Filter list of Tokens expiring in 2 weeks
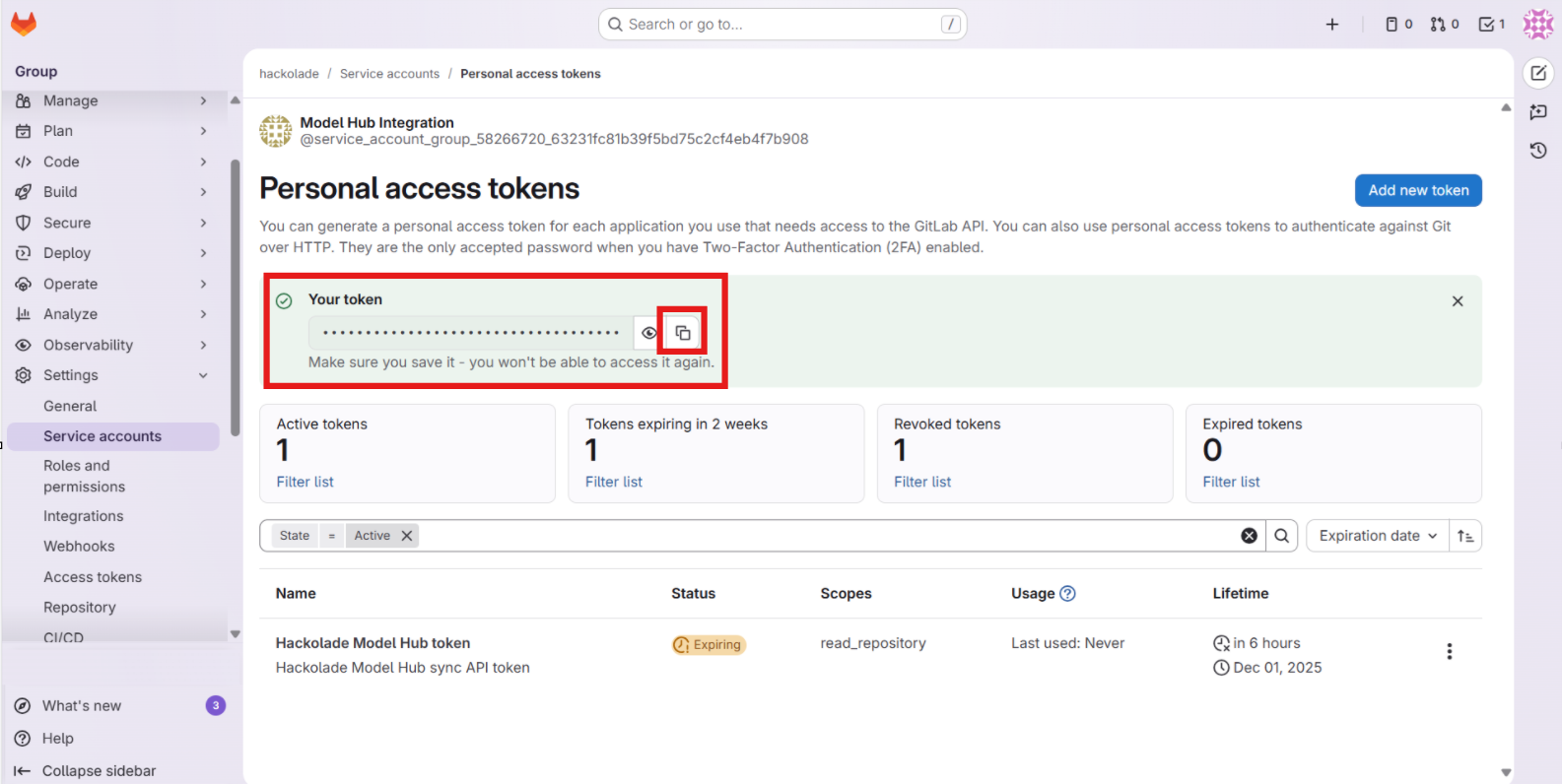Screen dimensions: 1562x784 [x=613, y=482]
